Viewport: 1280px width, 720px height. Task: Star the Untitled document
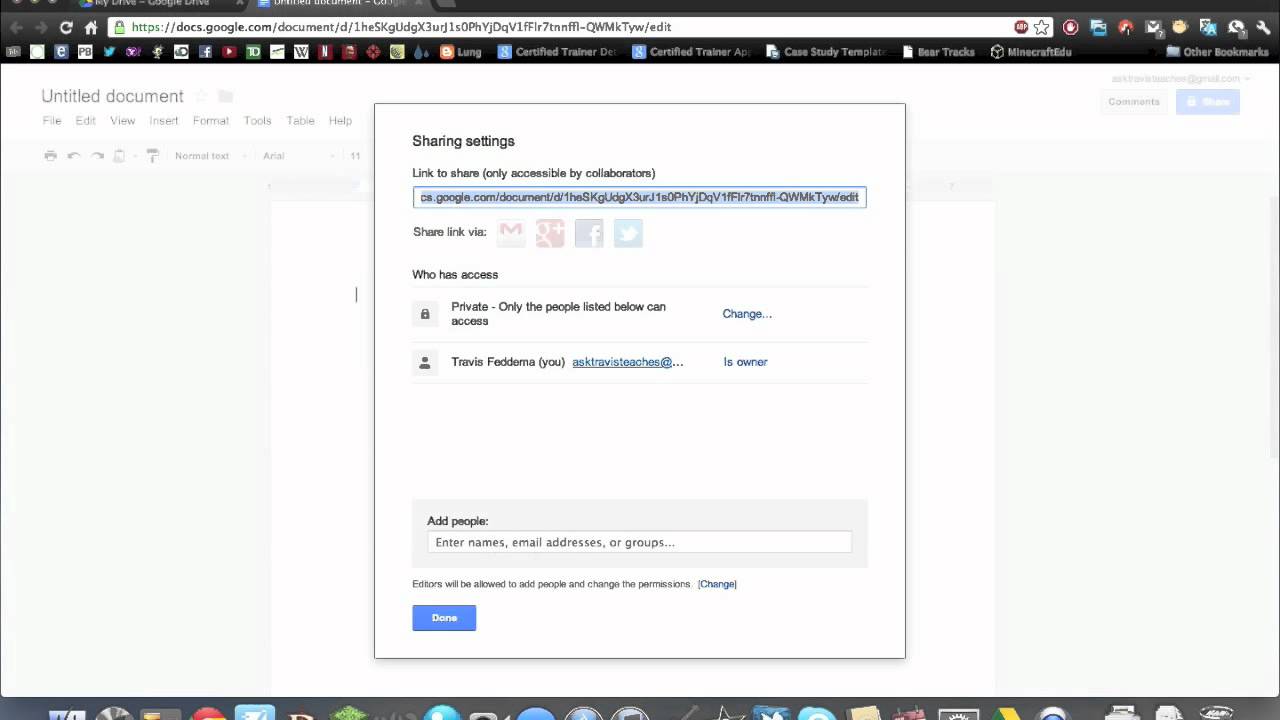tap(201, 96)
